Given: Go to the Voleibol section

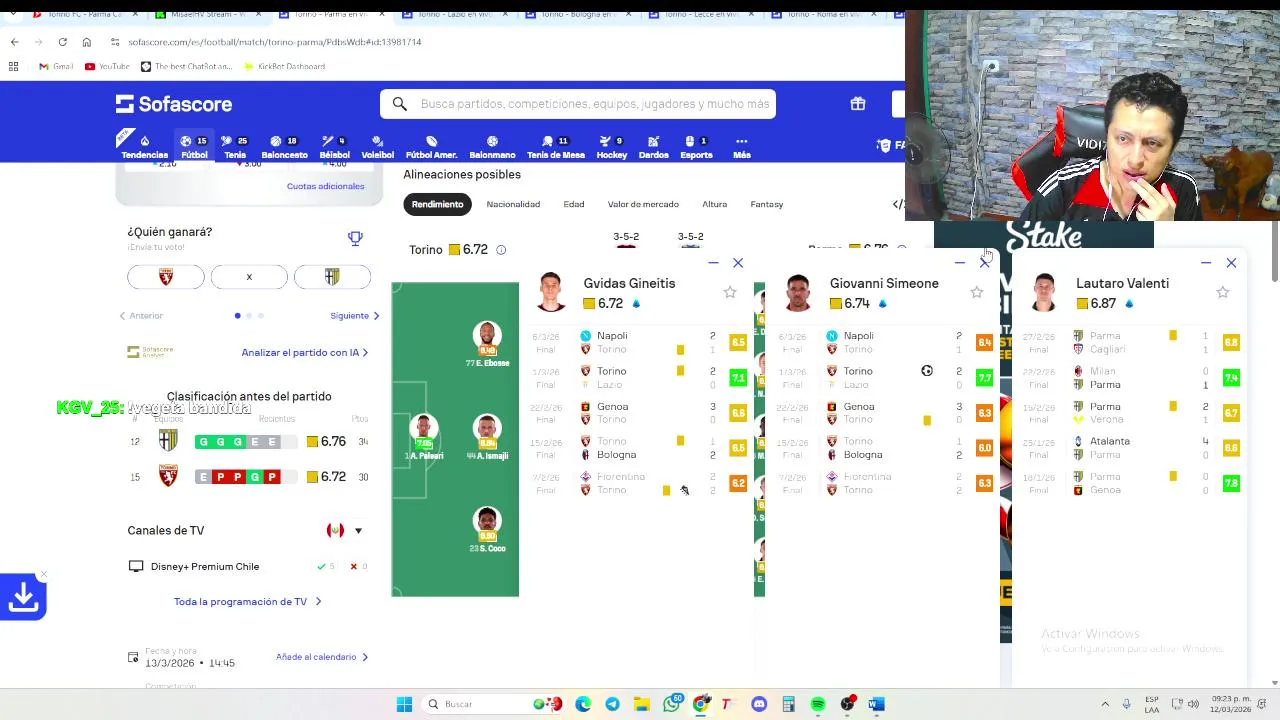Looking at the screenshot, I should (377, 147).
